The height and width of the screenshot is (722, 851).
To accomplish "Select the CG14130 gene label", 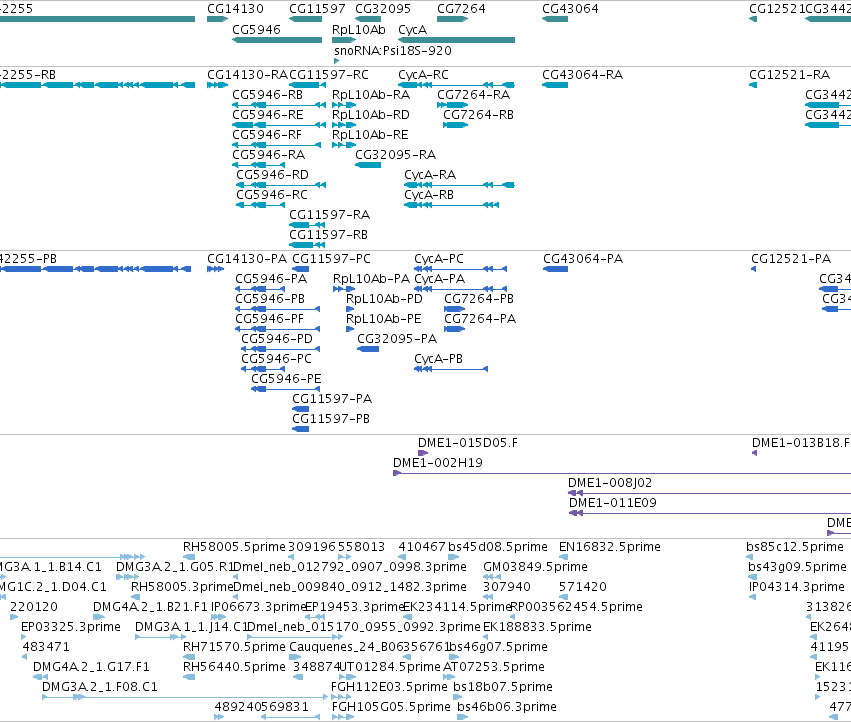I will 235,9.
